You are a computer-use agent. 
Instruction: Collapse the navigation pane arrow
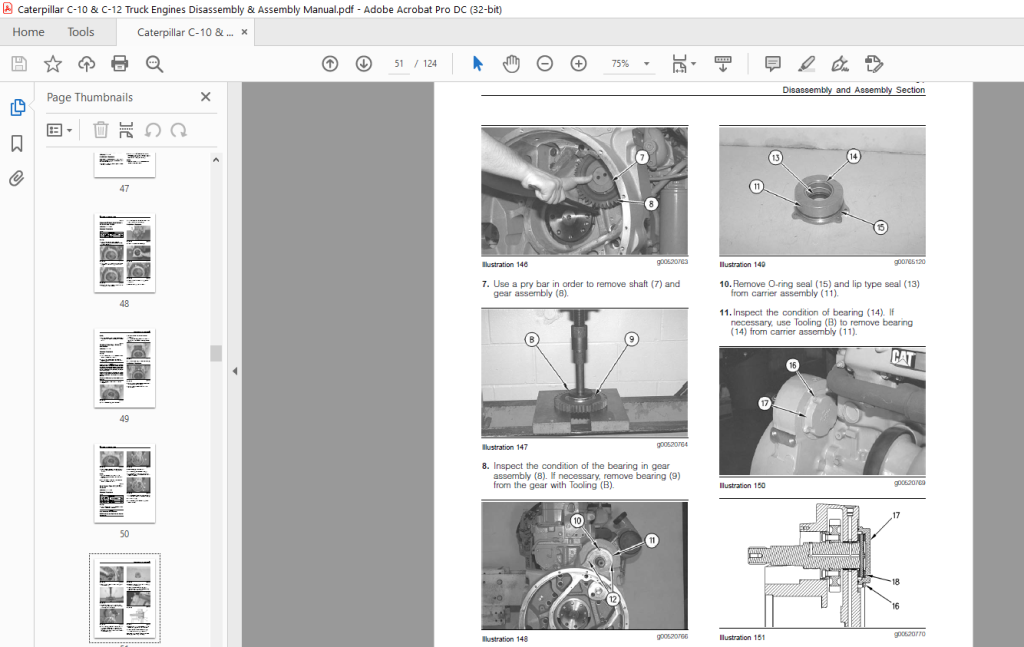point(235,371)
